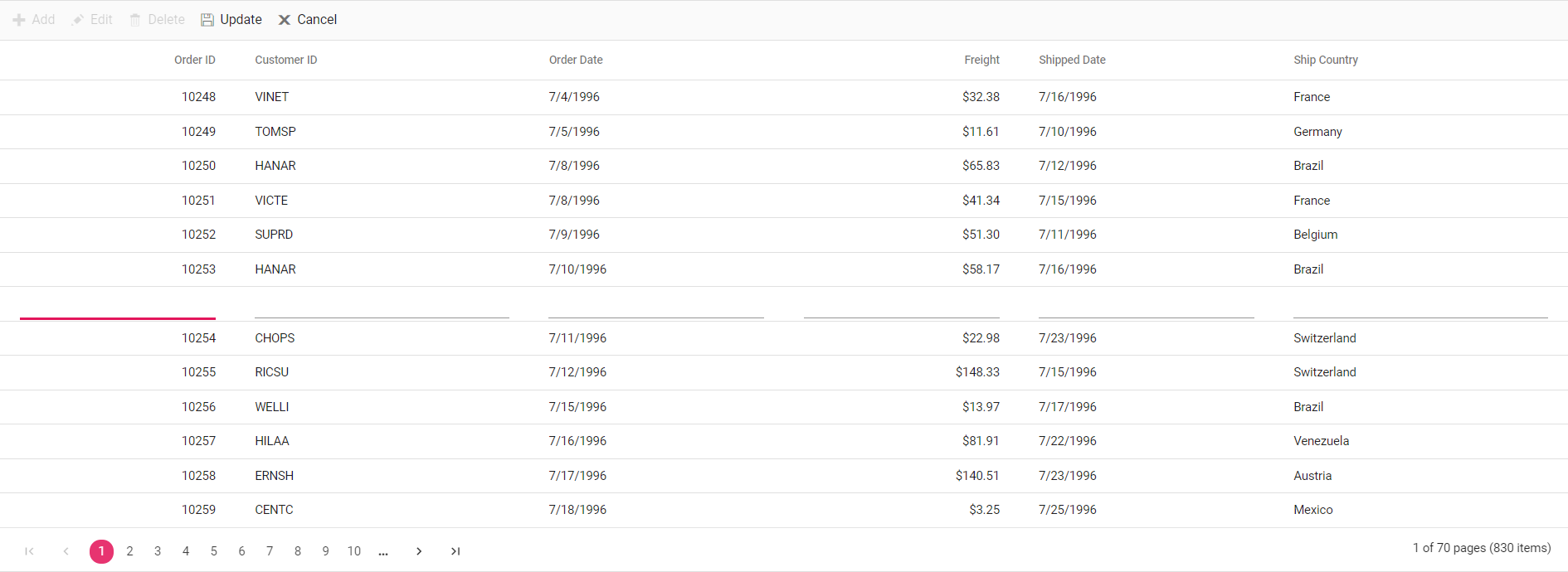Click the Delete trash icon
The width and height of the screenshot is (1568, 572).
point(135,20)
